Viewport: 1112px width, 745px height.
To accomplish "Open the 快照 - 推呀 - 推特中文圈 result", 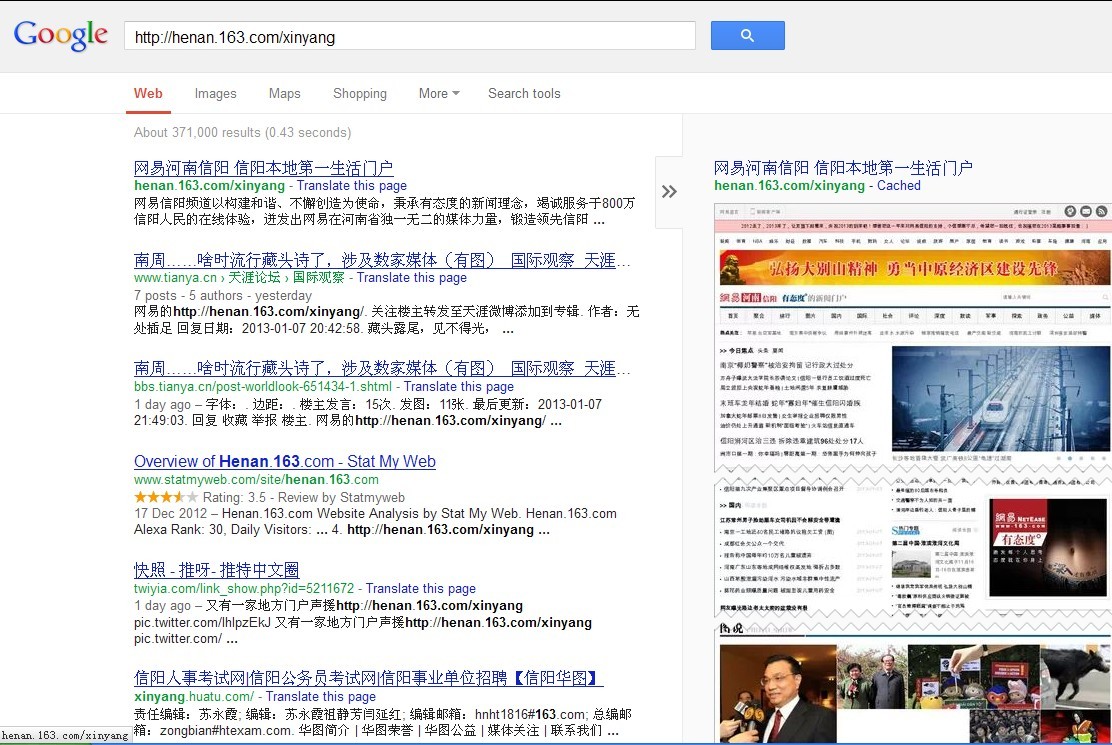I will coord(216,570).
